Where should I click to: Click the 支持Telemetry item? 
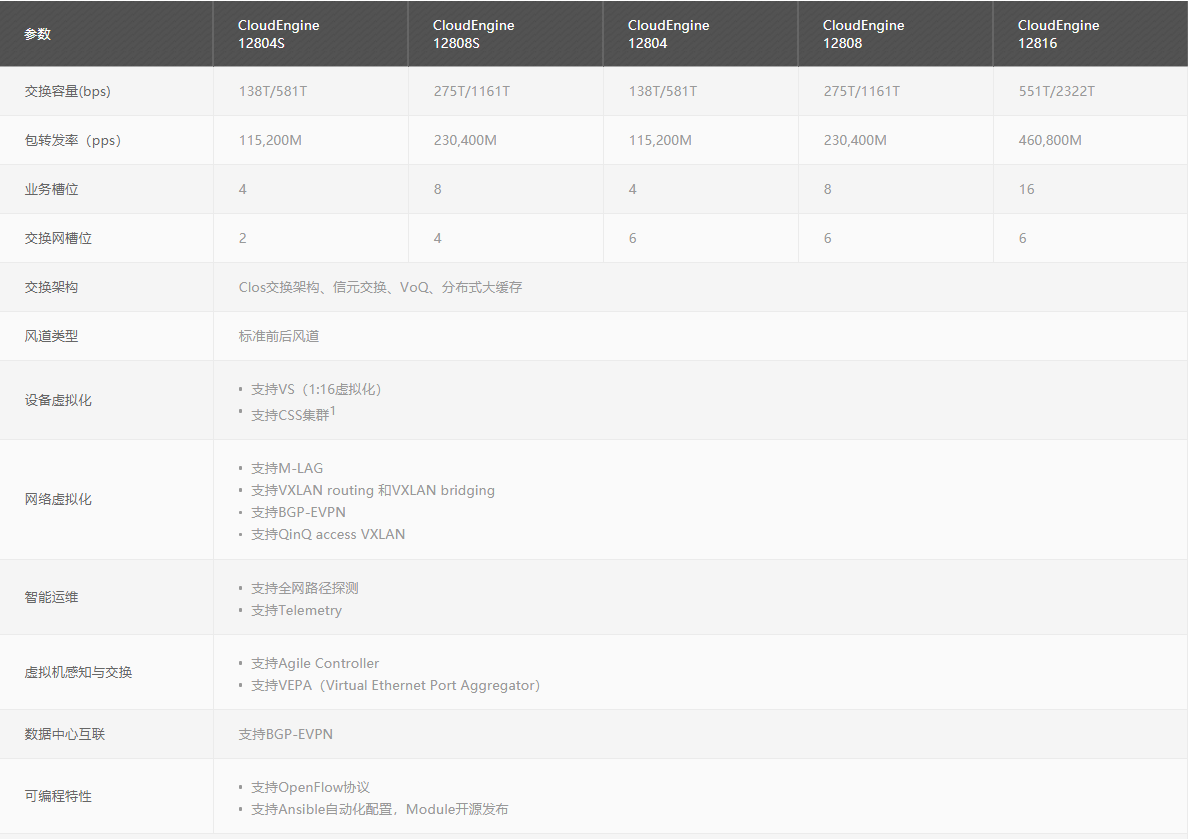point(296,610)
